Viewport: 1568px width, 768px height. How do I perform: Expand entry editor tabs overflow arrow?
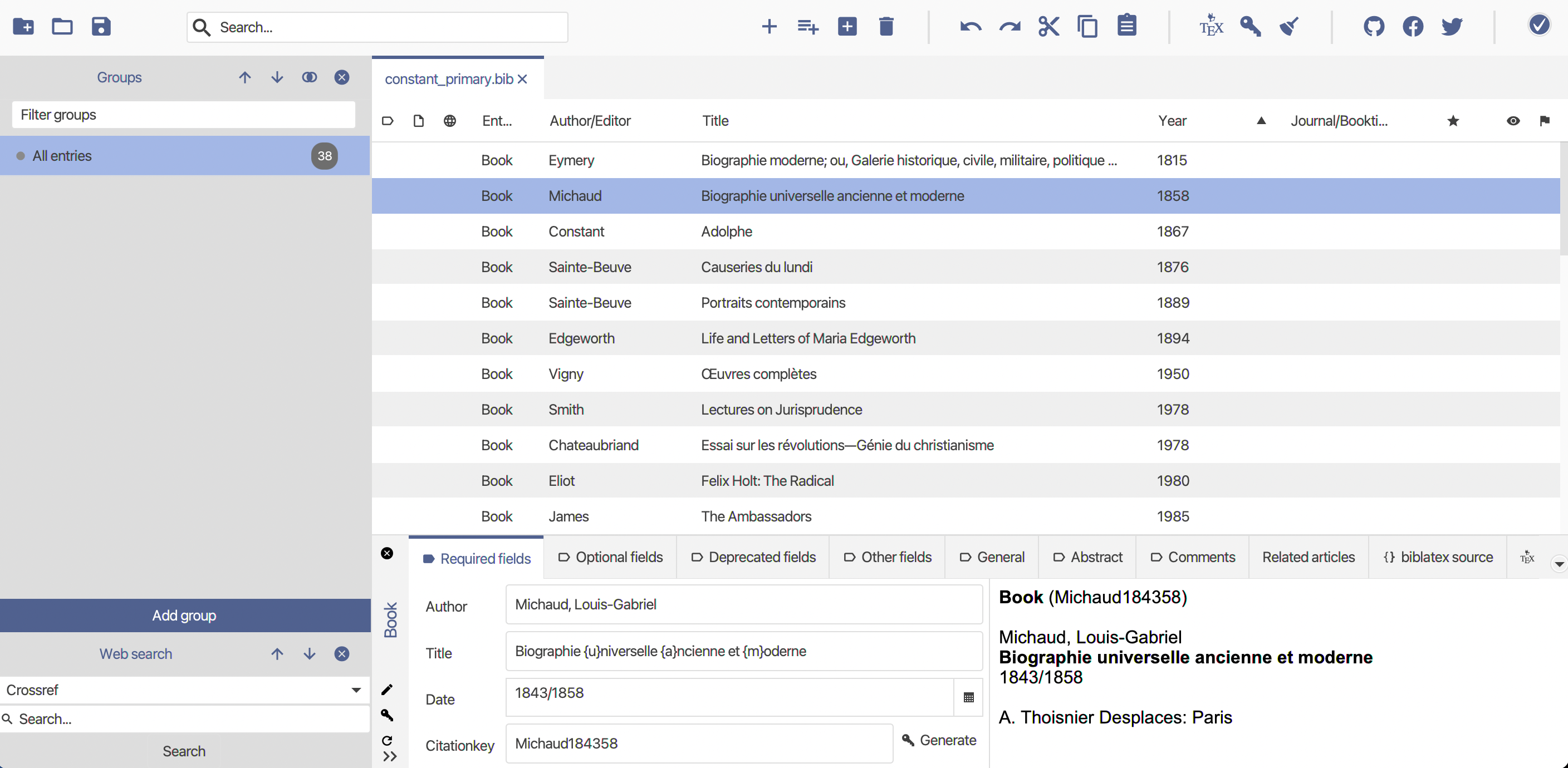pos(1559,564)
